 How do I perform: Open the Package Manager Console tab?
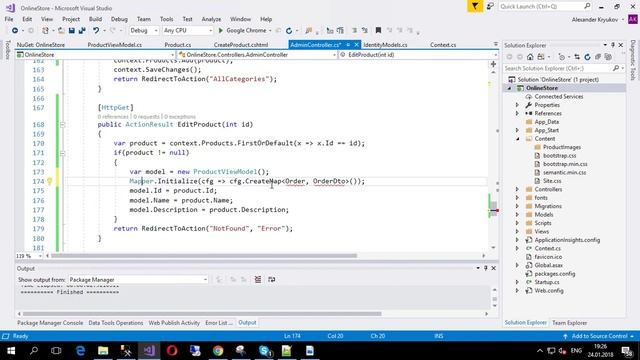(50, 323)
